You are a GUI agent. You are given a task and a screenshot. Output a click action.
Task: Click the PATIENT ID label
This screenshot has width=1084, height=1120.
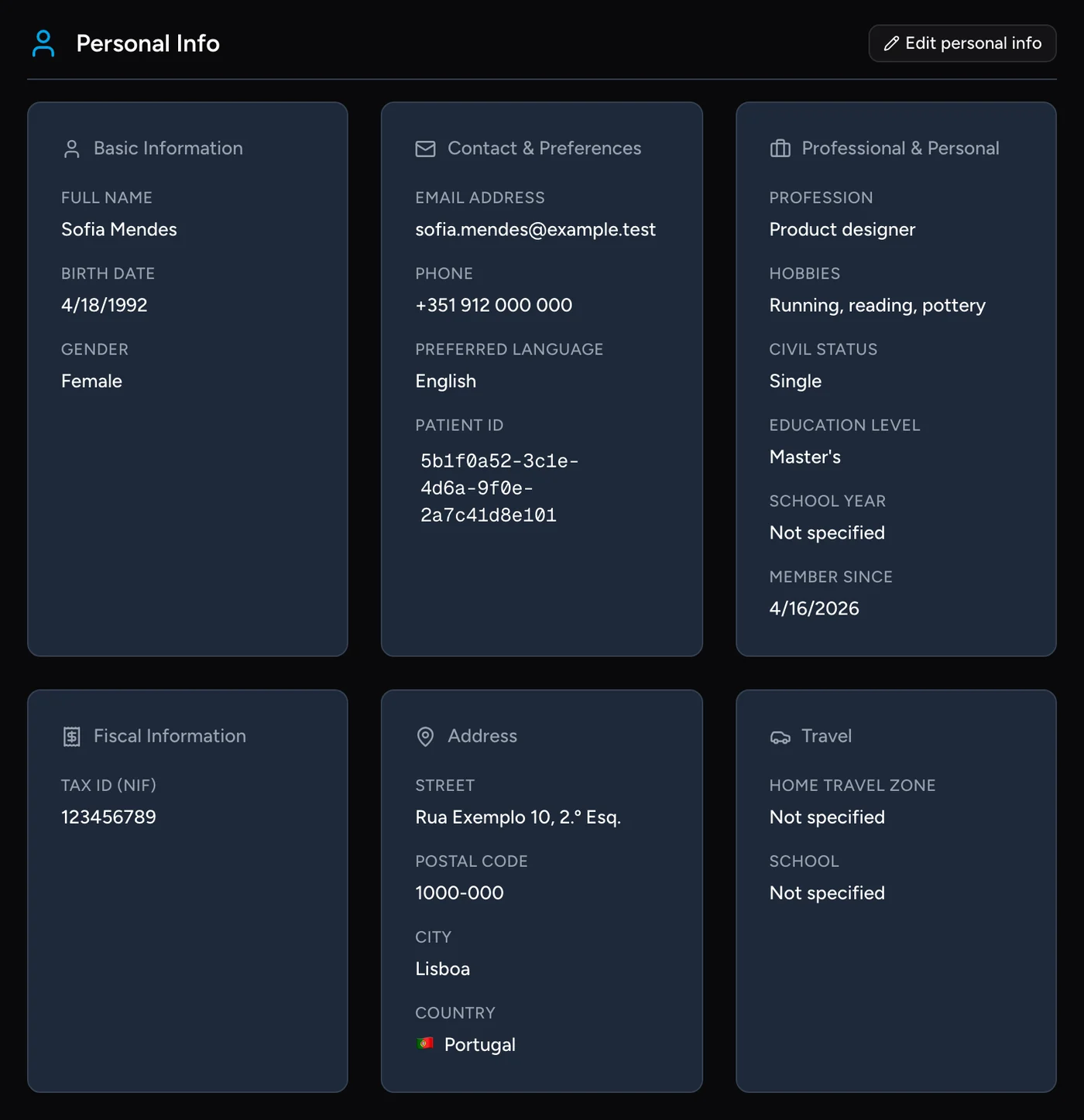[x=459, y=425]
